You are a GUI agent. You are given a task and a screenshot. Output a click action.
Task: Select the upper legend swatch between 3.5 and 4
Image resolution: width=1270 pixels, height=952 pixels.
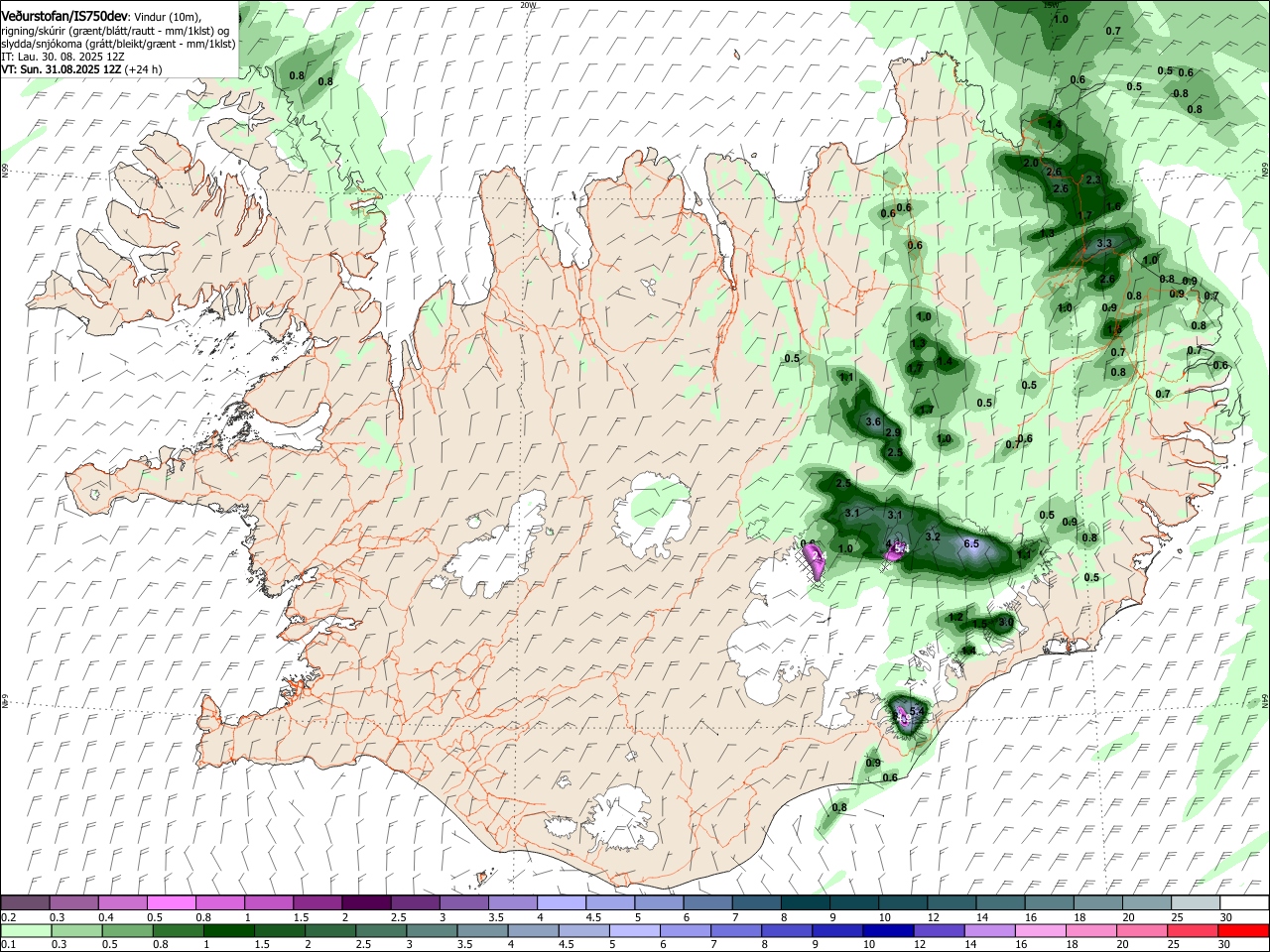click(x=512, y=902)
